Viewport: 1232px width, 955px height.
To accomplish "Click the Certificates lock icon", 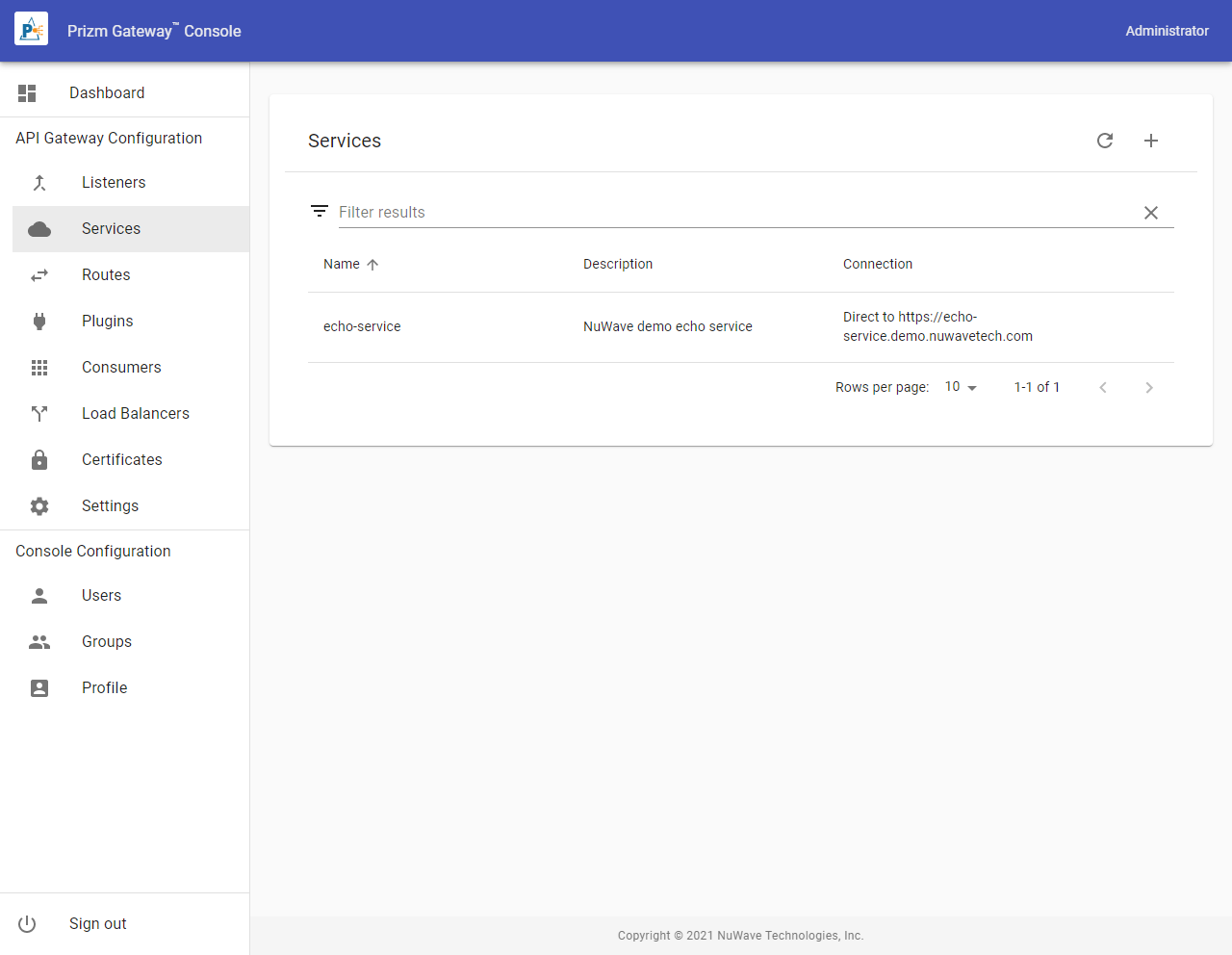I will point(39,460).
